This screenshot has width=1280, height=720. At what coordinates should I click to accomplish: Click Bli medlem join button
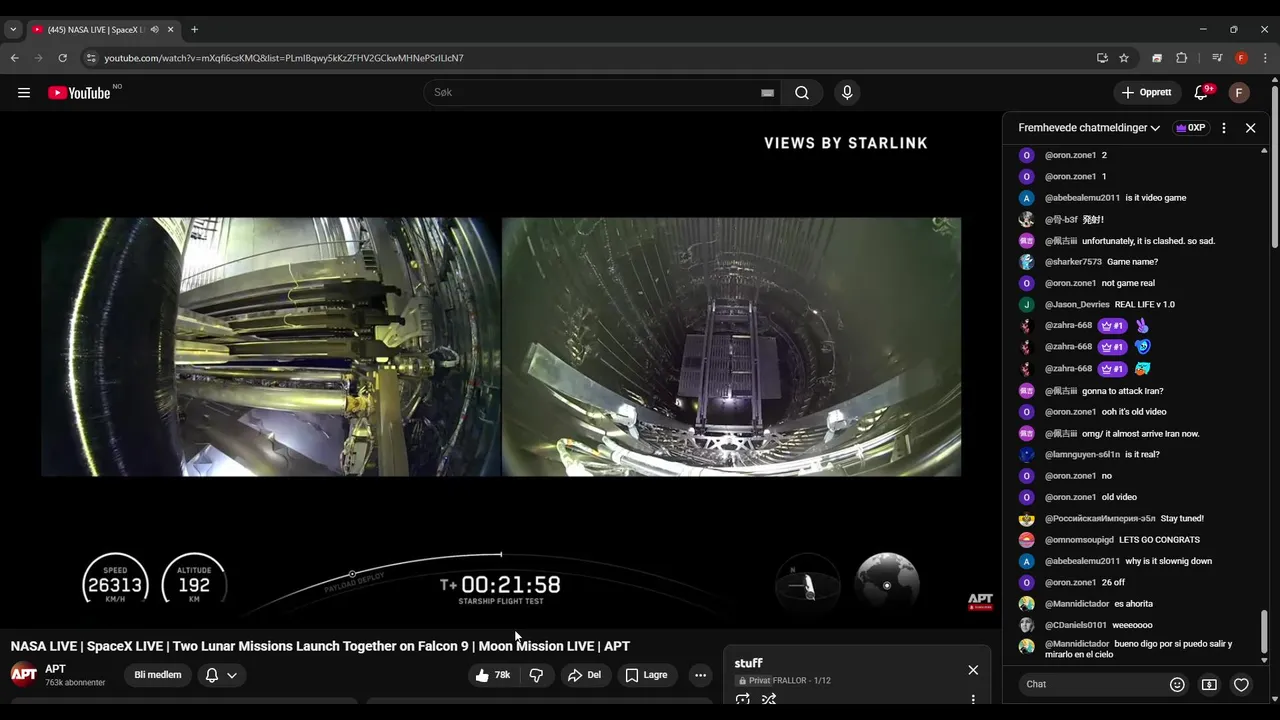pos(158,675)
